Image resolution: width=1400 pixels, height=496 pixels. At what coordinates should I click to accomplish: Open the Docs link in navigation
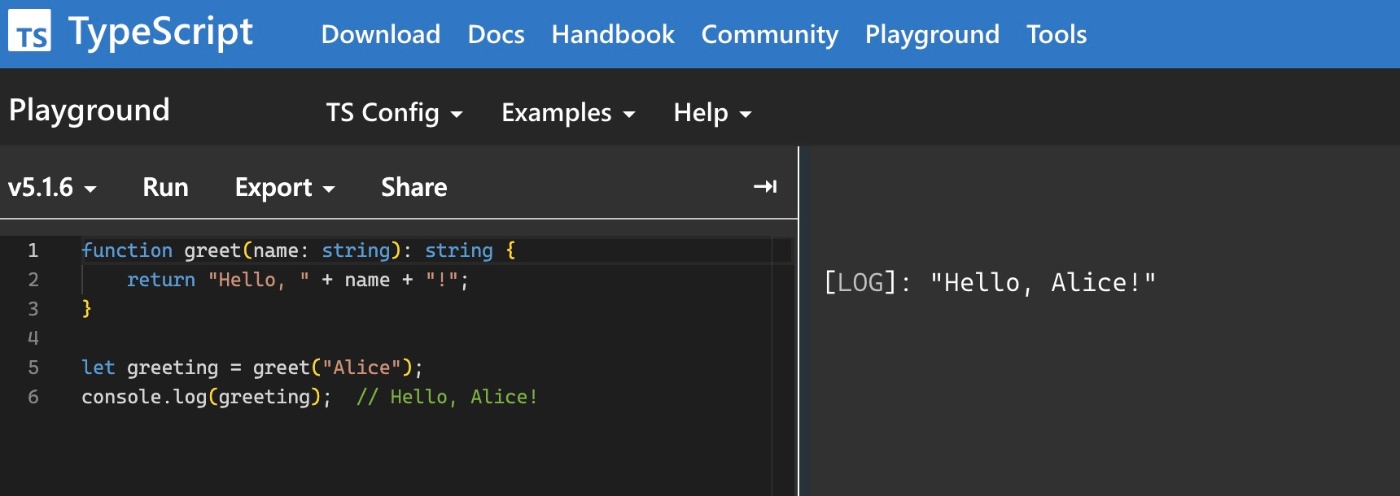coord(496,34)
